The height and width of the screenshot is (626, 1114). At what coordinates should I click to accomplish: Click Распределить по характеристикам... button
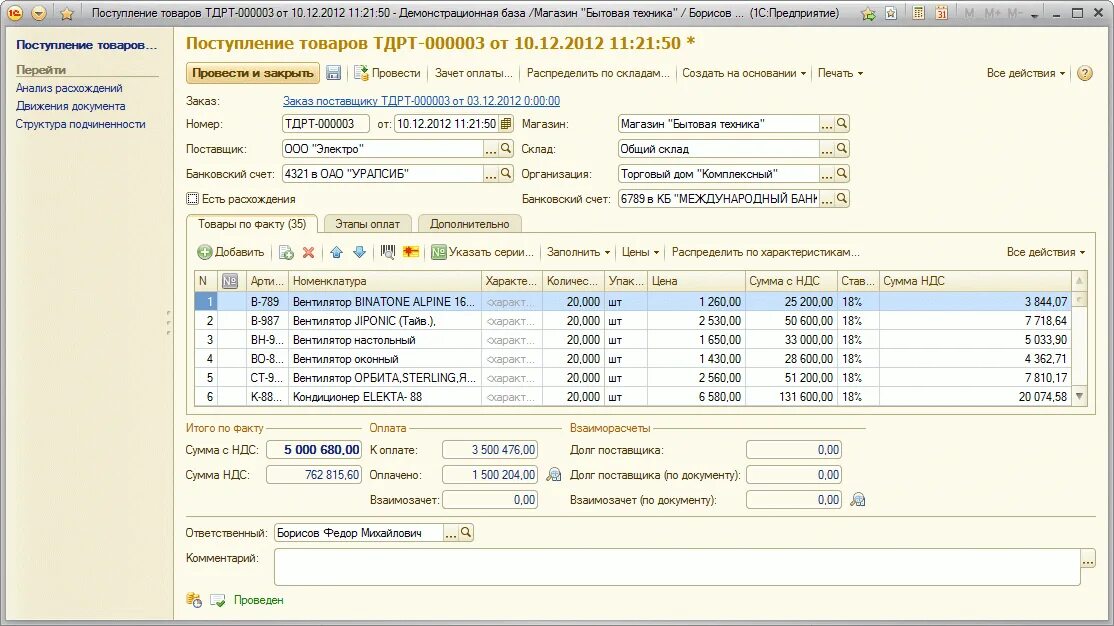click(765, 252)
